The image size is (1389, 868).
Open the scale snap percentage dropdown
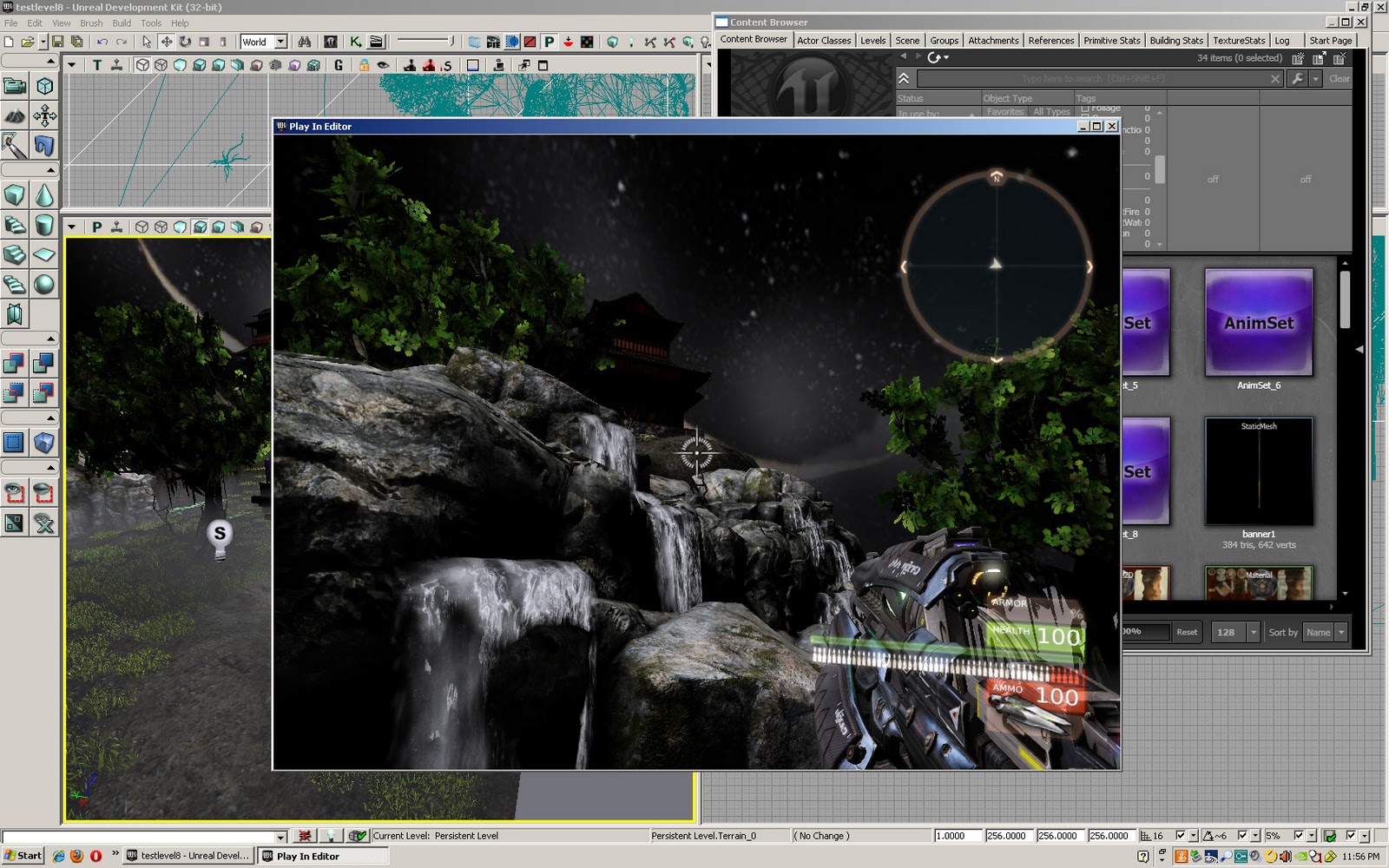(1312, 836)
